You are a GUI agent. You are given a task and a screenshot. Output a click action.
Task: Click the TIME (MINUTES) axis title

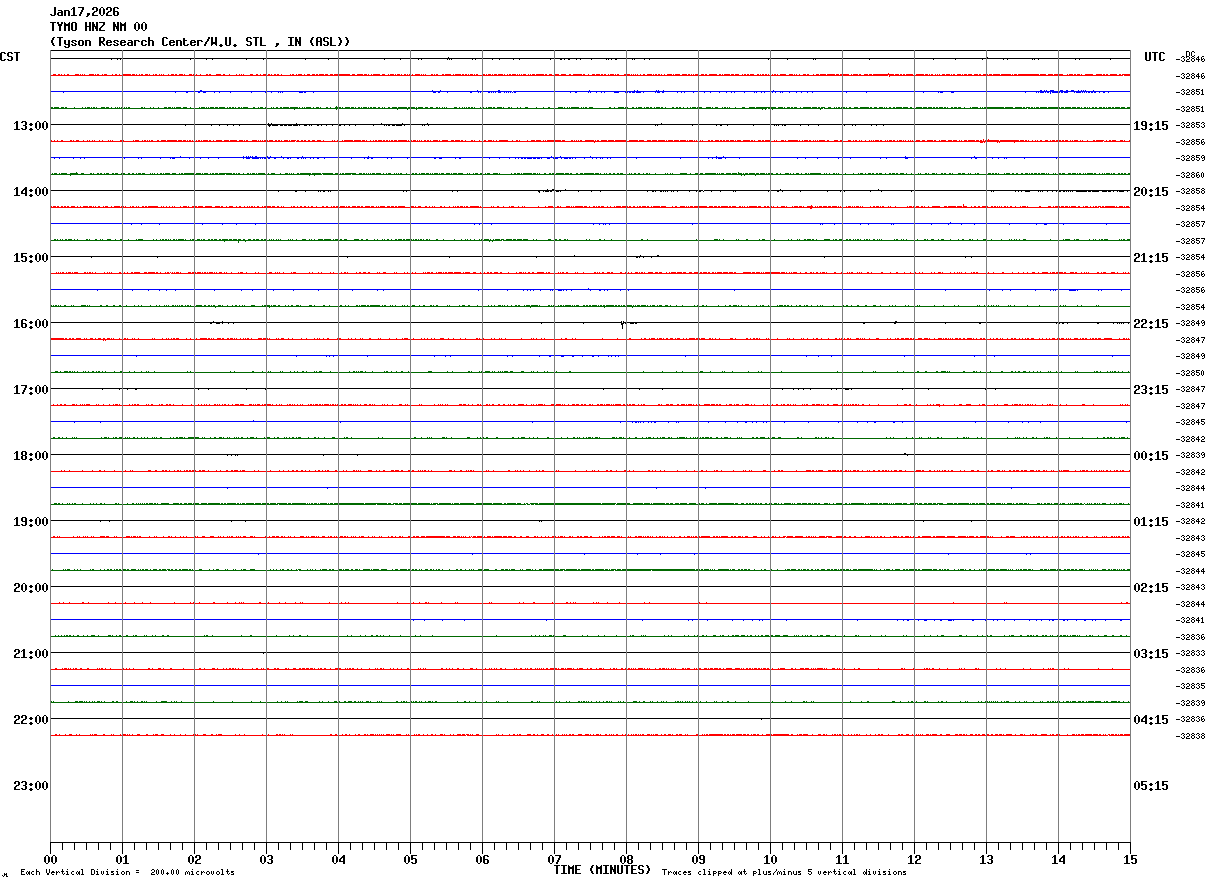[x=602, y=870]
